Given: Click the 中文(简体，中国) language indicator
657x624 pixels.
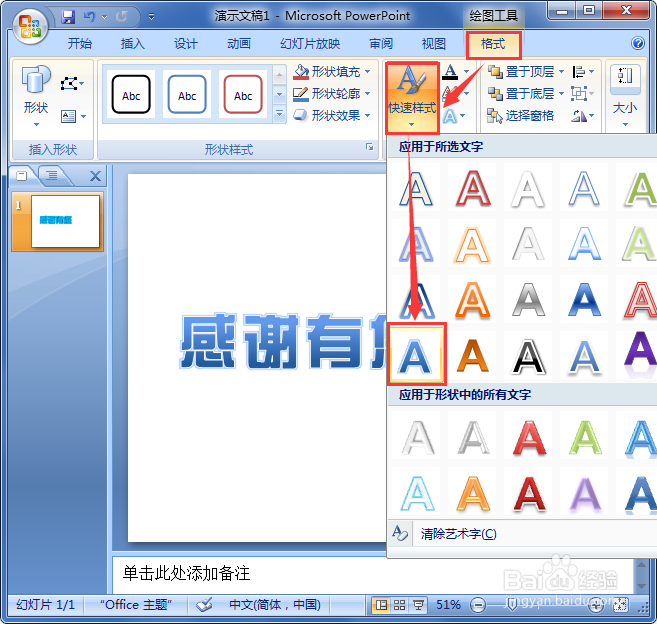Looking at the screenshot, I should (x=275, y=605).
